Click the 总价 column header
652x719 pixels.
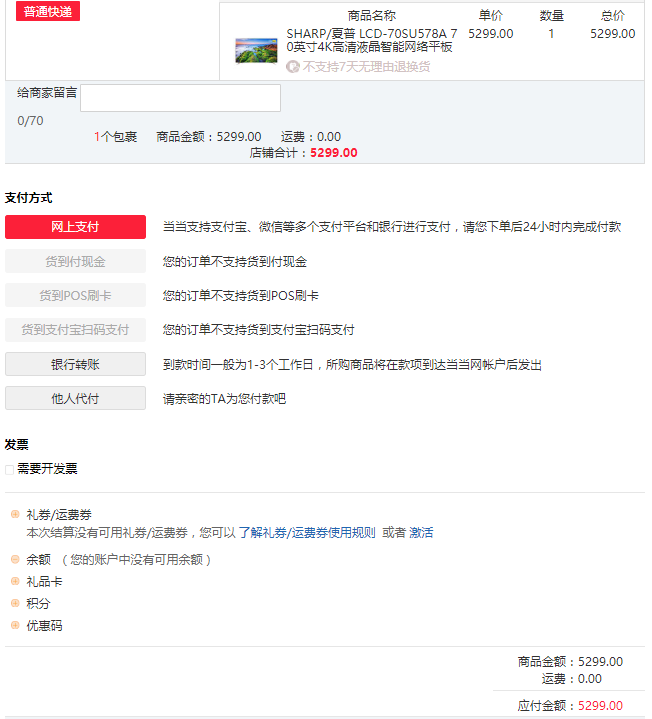coord(613,16)
